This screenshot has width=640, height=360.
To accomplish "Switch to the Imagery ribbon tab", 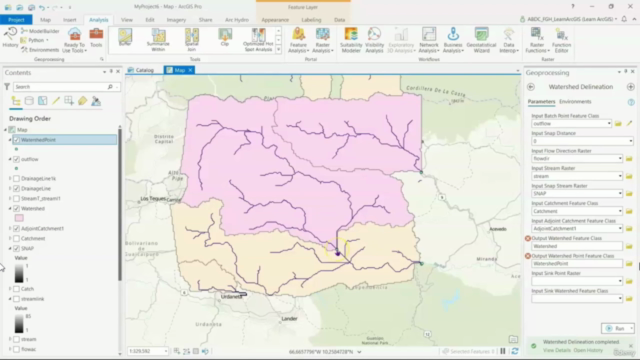I will tap(176, 20).
